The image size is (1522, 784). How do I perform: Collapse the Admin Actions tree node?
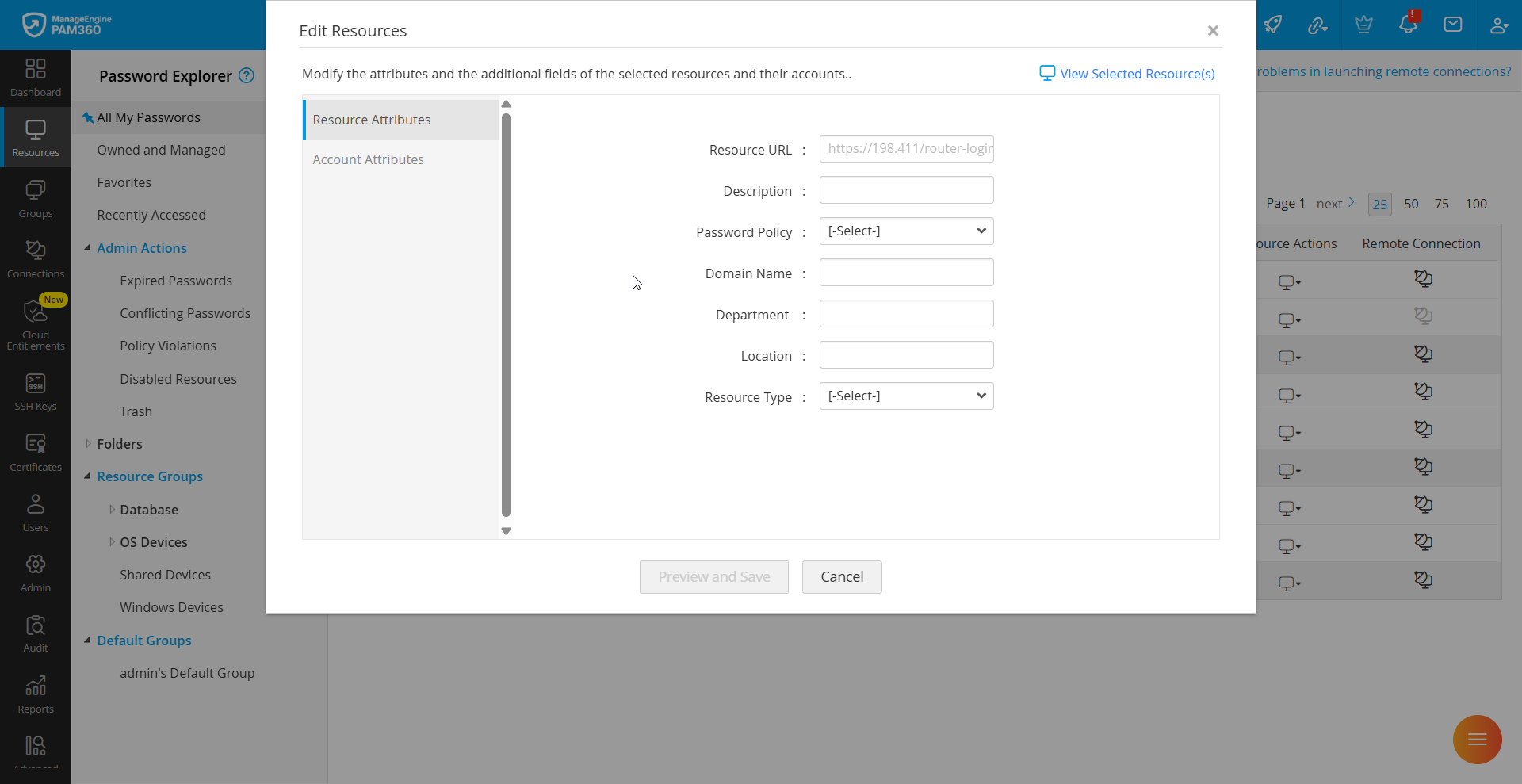coord(87,248)
